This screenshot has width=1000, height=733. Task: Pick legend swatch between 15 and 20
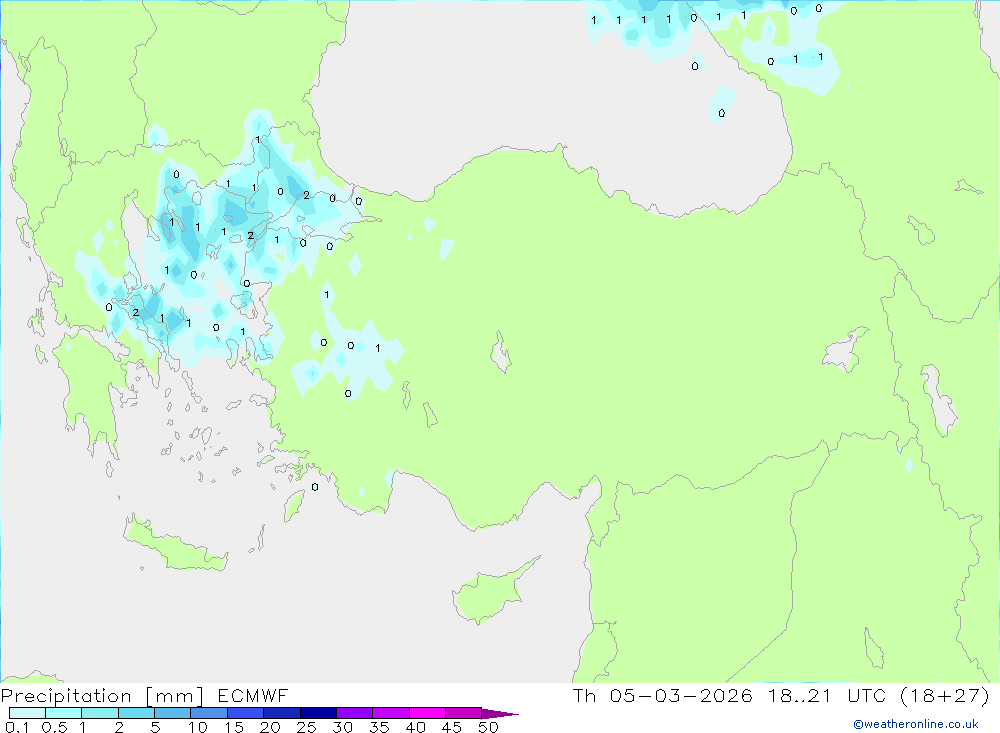click(x=246, y=713)
